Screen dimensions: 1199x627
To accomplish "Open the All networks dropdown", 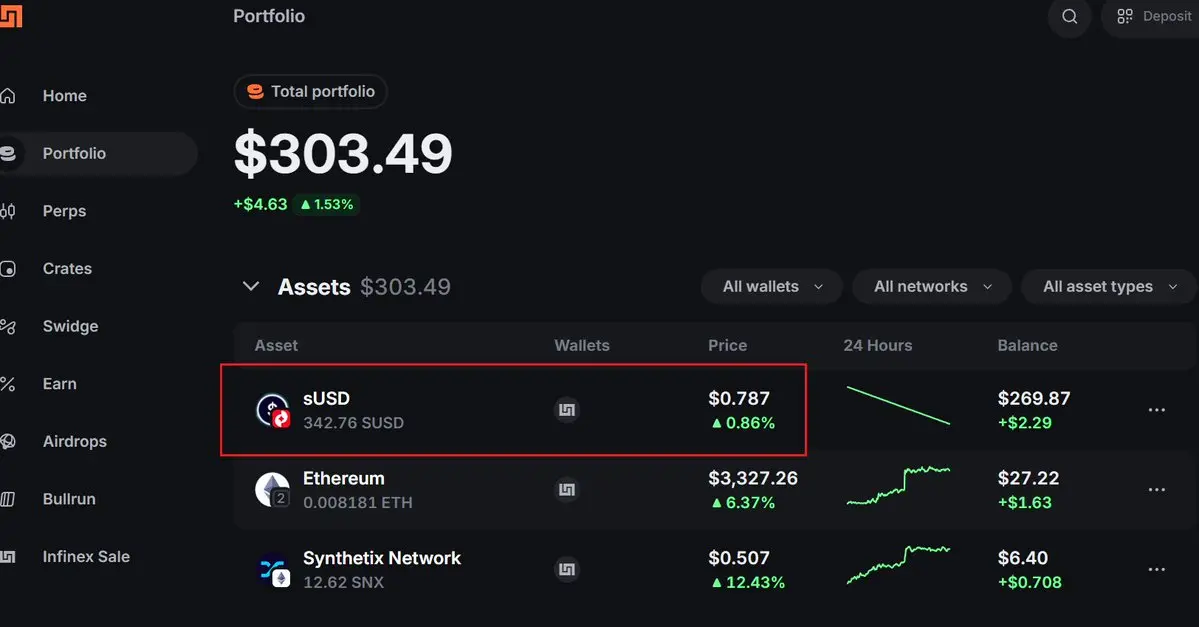I will coord(931,287).
